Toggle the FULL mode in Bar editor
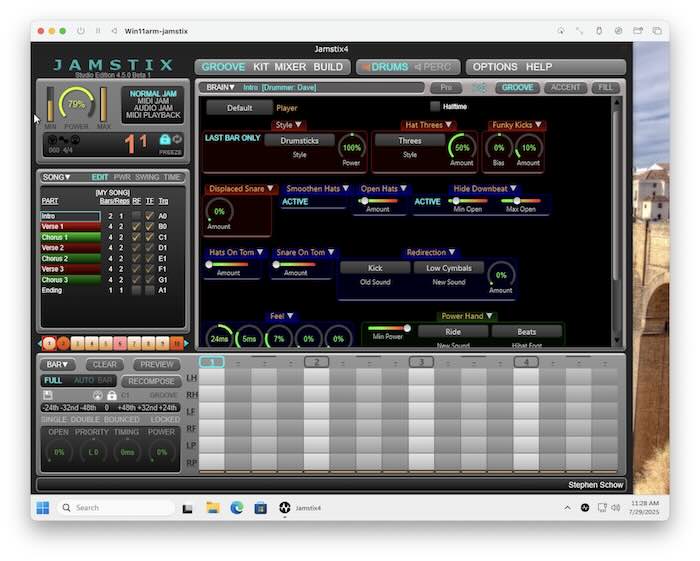 53,380
